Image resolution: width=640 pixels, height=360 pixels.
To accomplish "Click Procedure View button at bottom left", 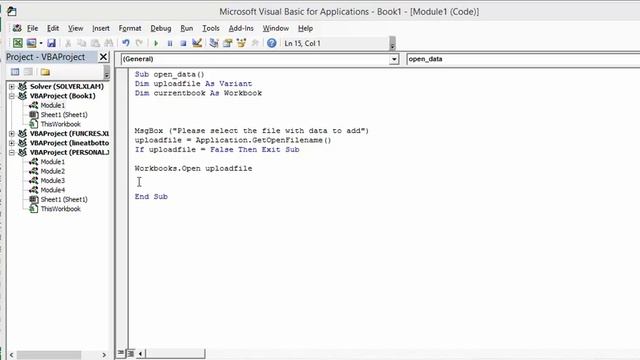I will pyautogui.click(x=121, y=353).
